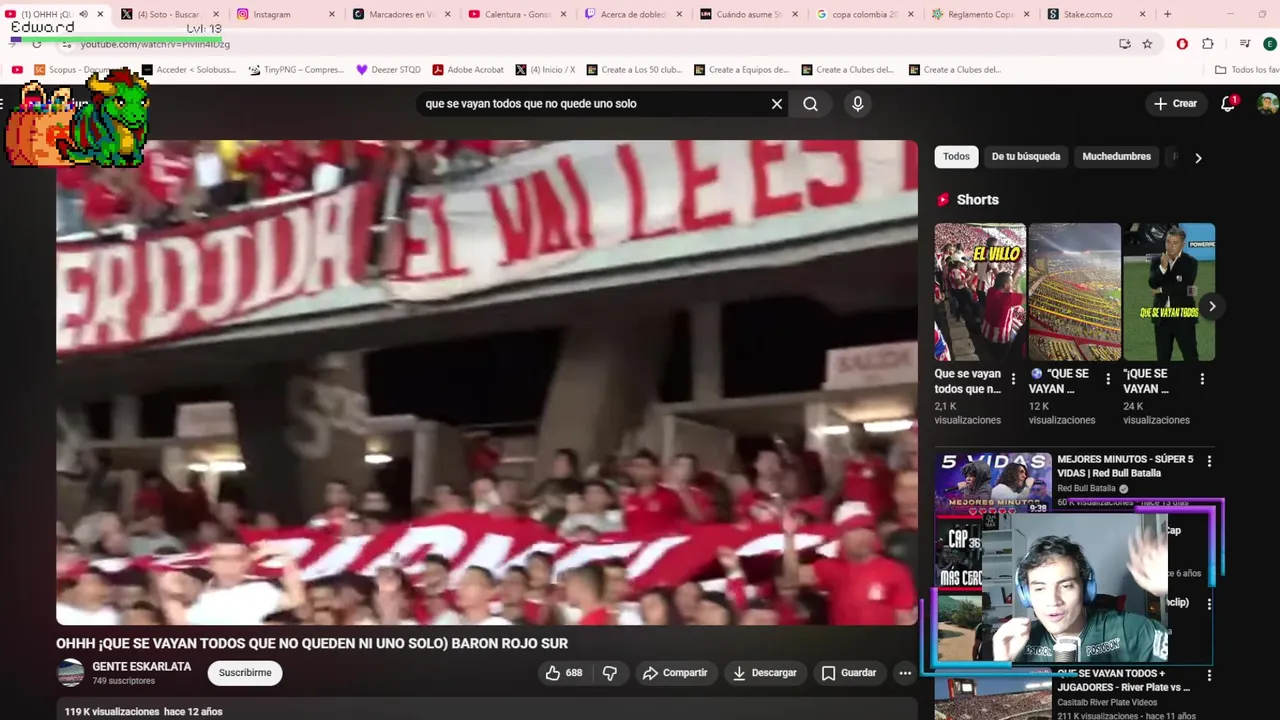
Task: Click Compartir to share the video
Action: [675, 673]
